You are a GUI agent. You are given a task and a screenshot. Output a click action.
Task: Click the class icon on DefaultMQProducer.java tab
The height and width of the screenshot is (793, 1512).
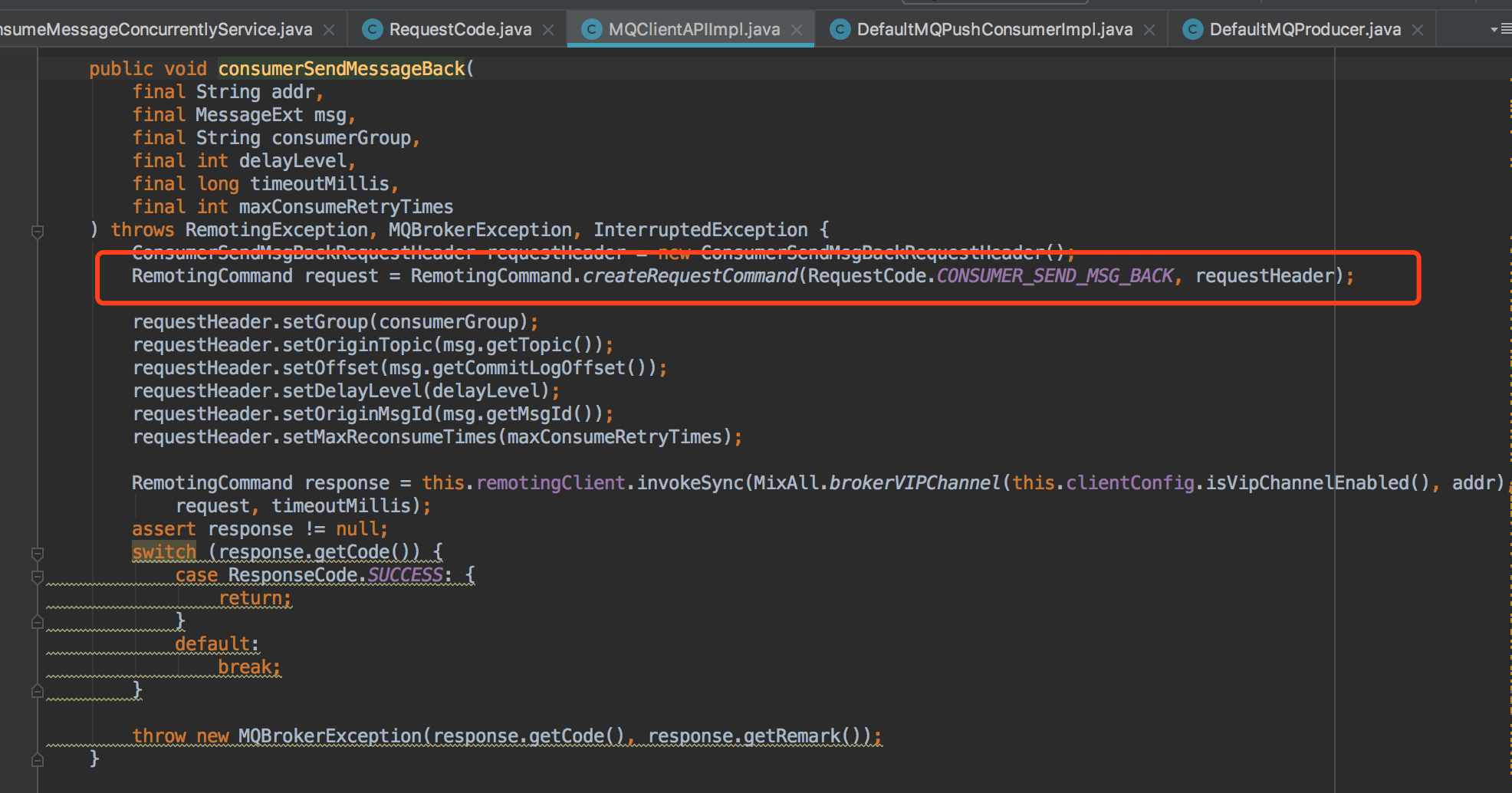tap(1192, 29)
